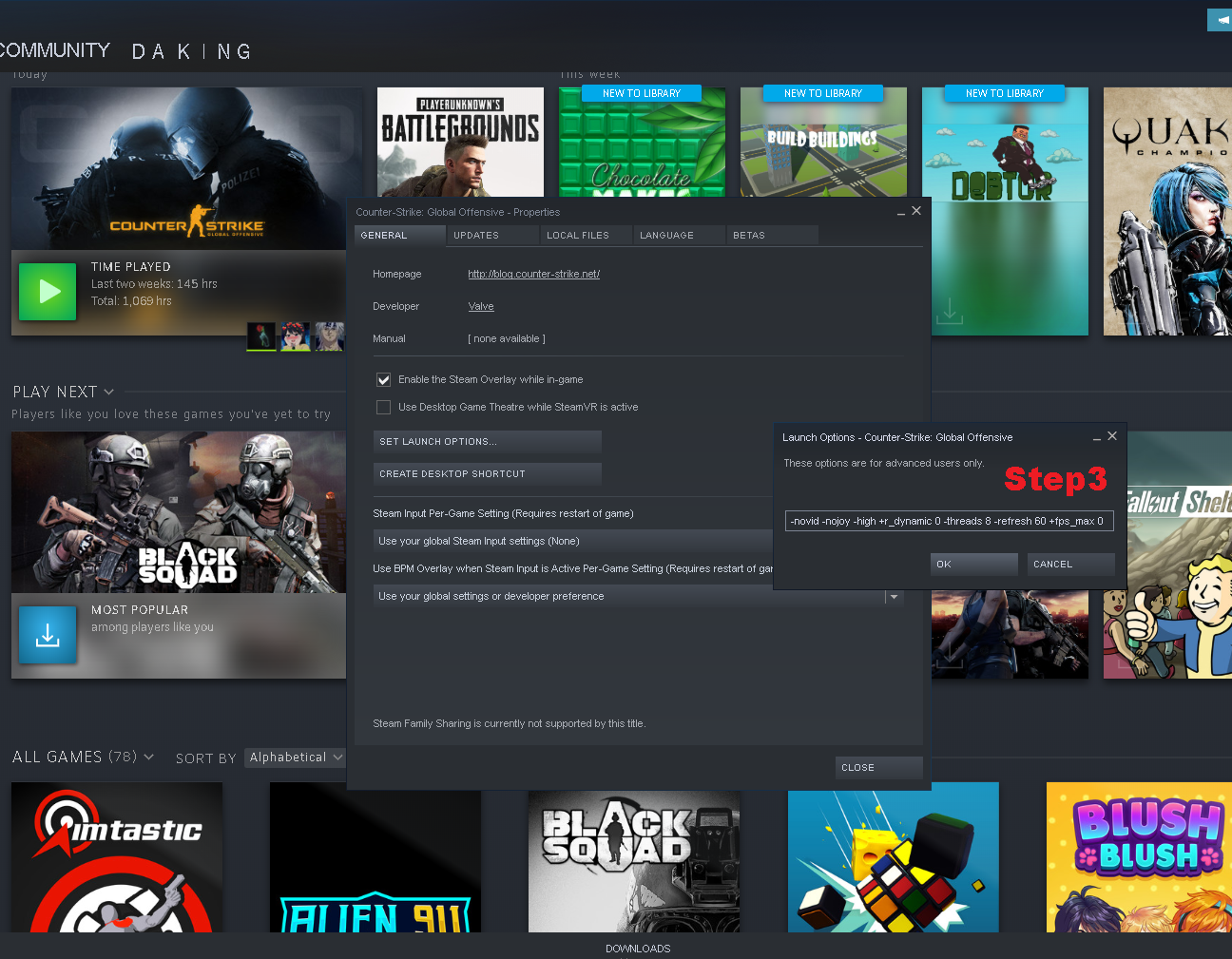
Task: Open Counter-Strike Global Offensive game banner
Action: pos(186,168)
